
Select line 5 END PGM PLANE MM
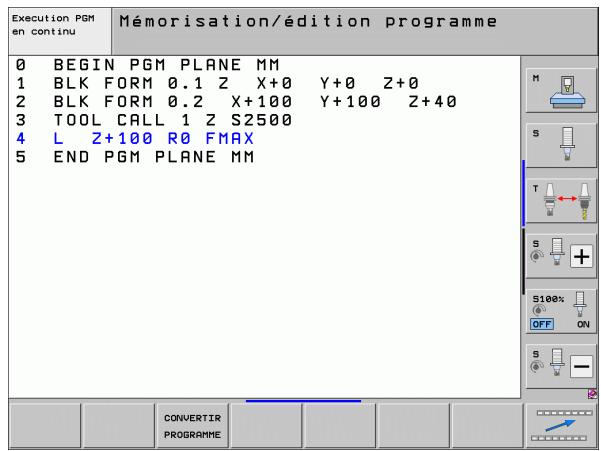click(135, 157)
